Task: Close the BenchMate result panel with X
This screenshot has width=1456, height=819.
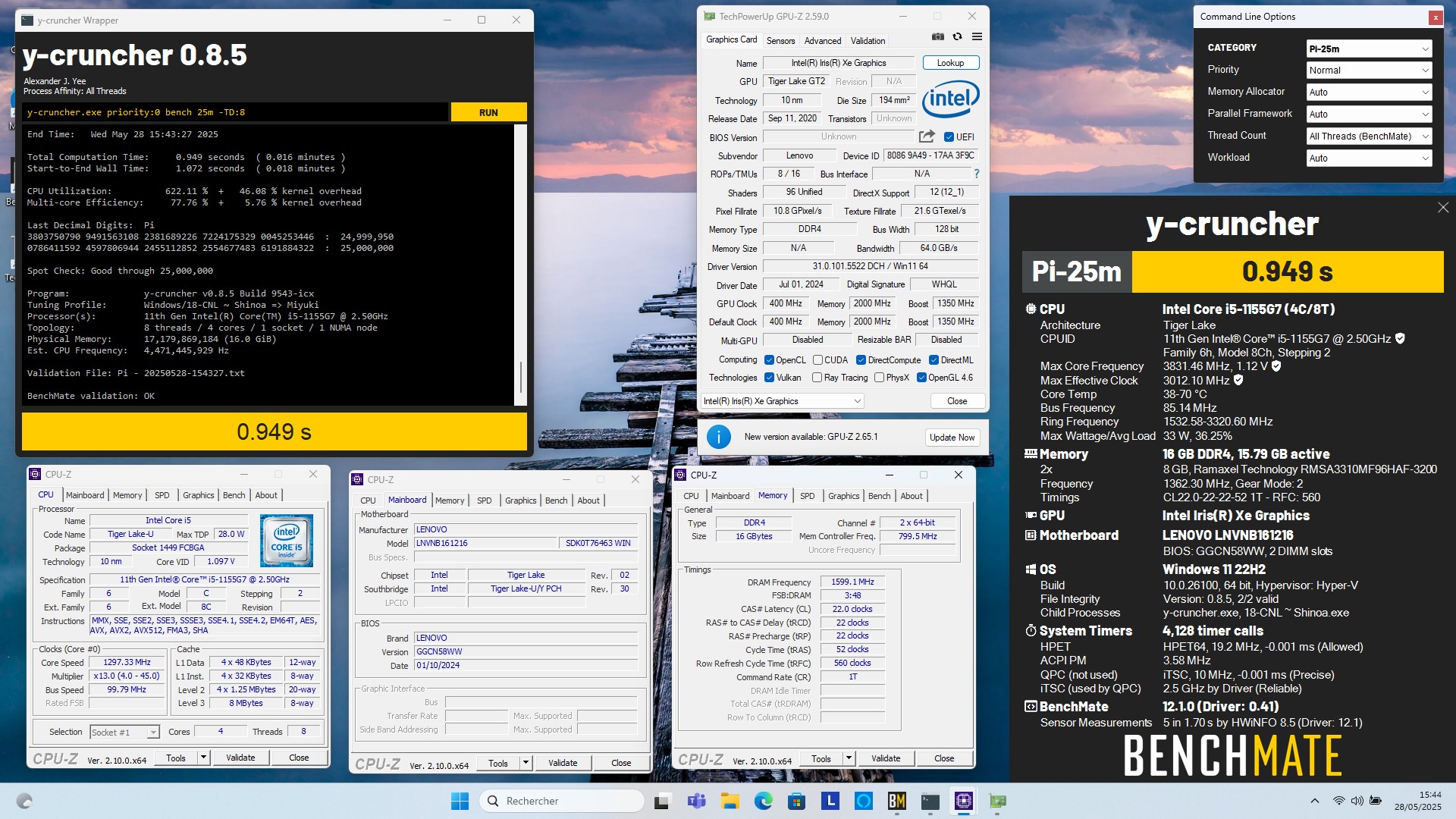Action: tap(1443, 208)
